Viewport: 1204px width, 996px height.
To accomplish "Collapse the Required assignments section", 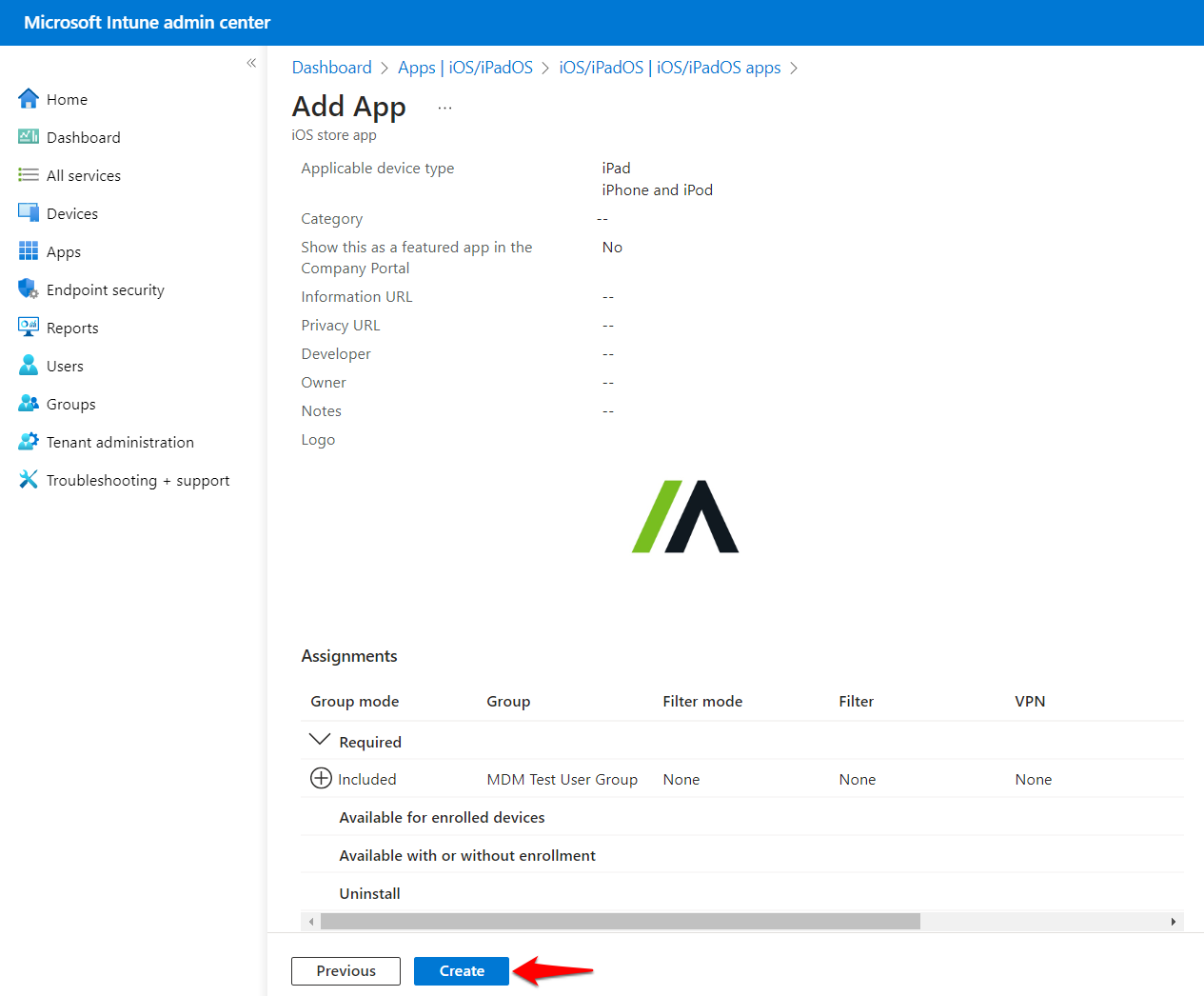I will coord(320,740).
